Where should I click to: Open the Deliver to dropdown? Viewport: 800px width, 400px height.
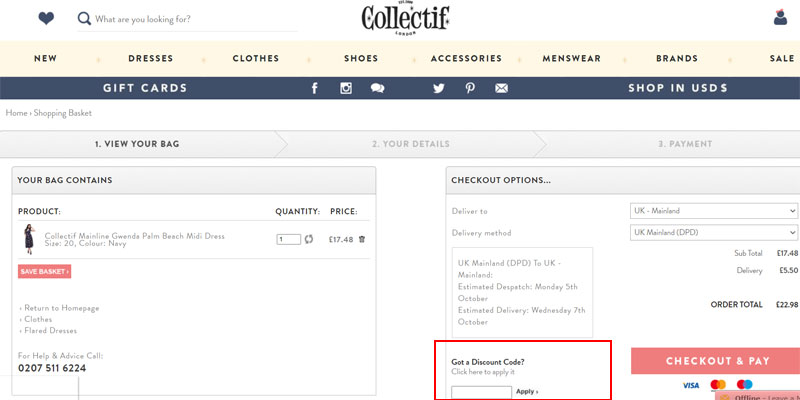pyautogui.click(x=714, y=211)
